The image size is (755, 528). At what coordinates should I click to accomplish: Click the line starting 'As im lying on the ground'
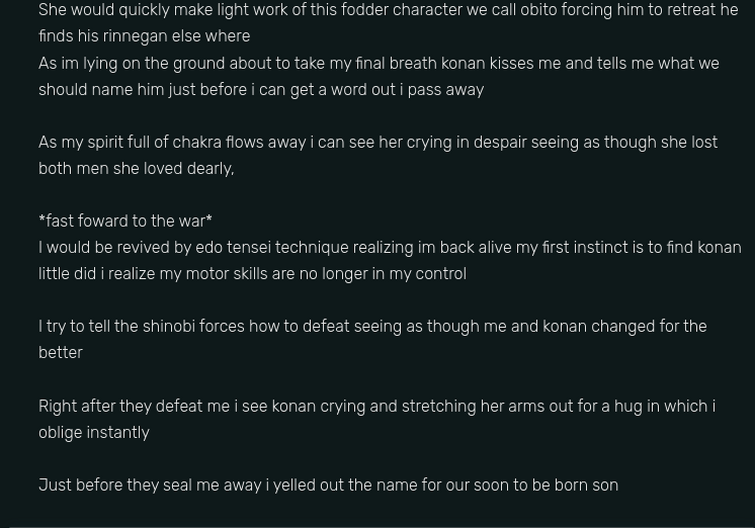click(379, 64)
